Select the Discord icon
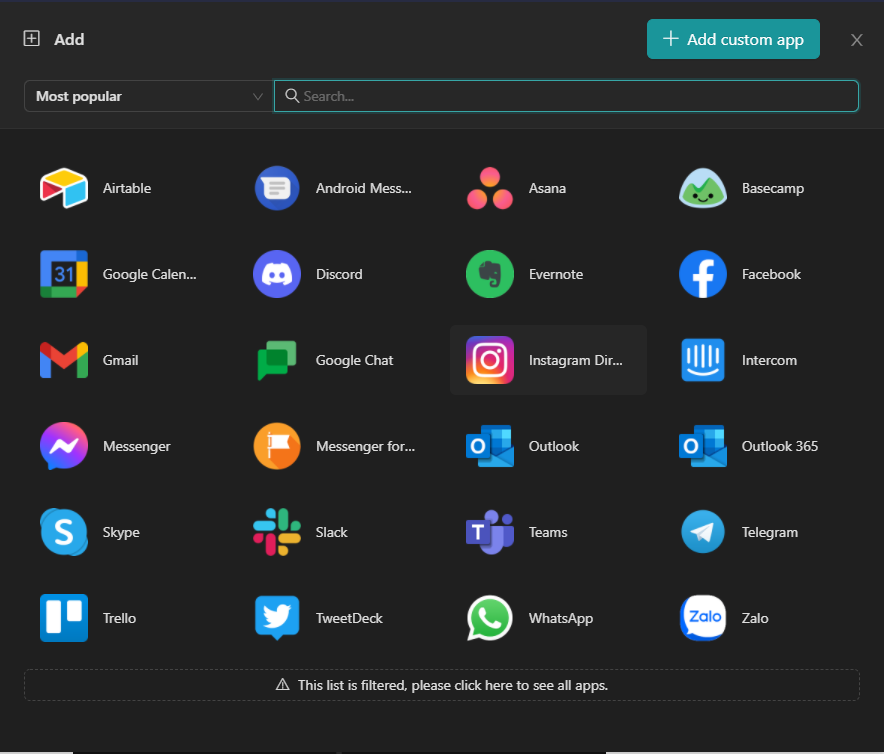Viewport: 884px width, 754px height. (276, 274)
